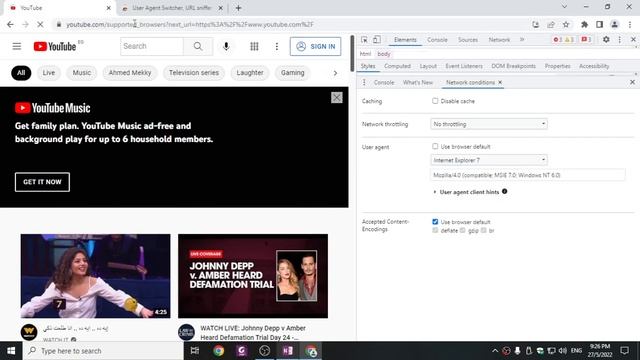Dismiss the YouTube Music promo banner

[337, 98]
